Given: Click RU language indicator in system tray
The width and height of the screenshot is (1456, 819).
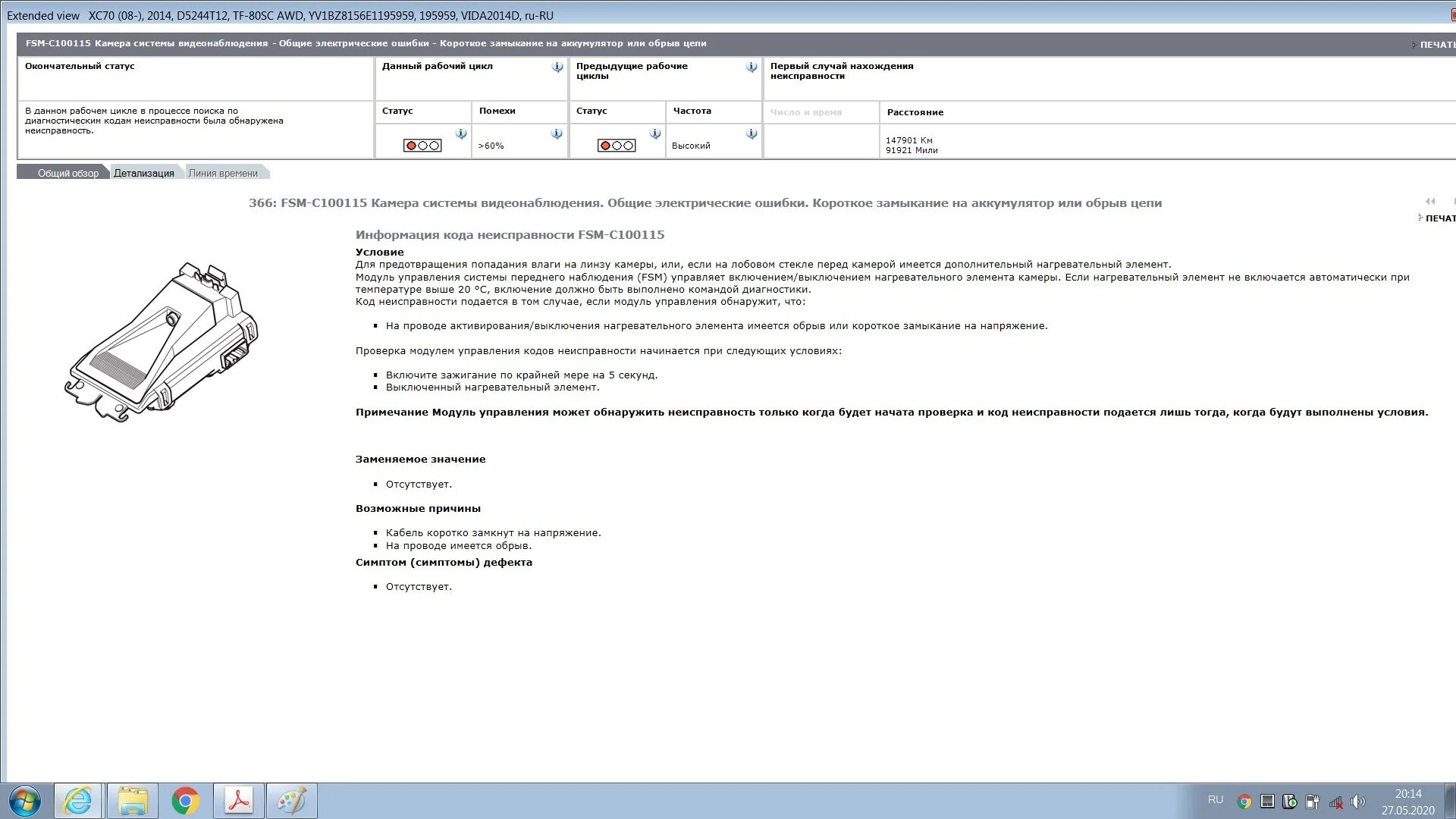Looking at the screenshot, I should pos(1216,799).
